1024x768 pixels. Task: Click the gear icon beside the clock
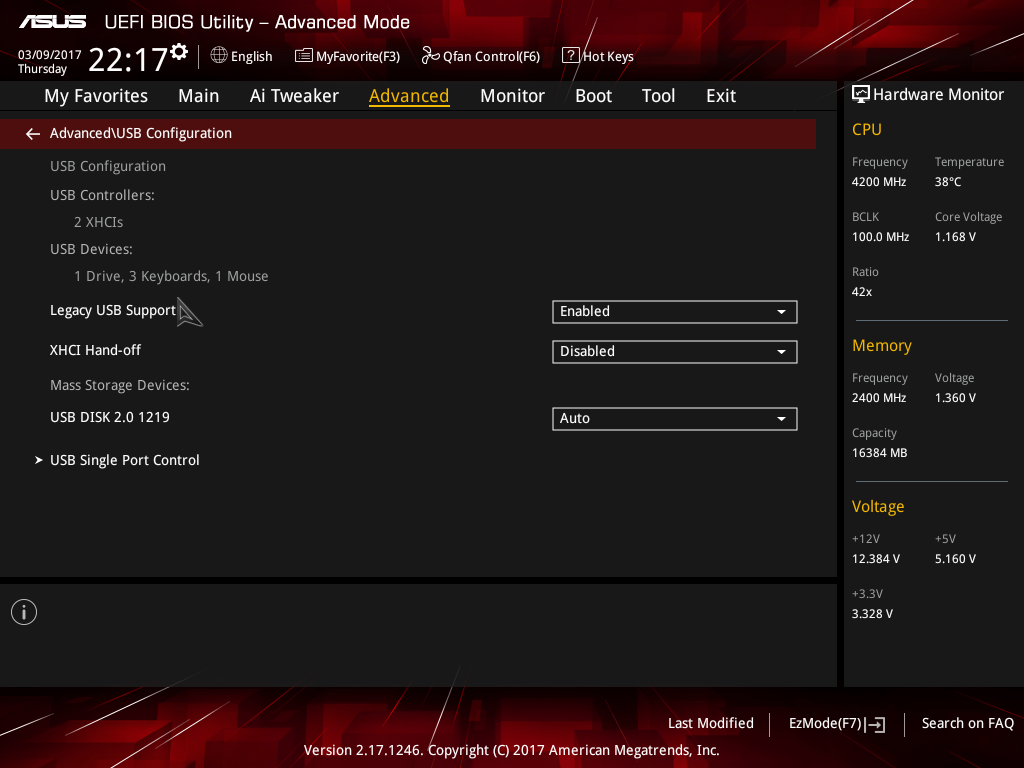pyautogui.click(x=179, y=52)
